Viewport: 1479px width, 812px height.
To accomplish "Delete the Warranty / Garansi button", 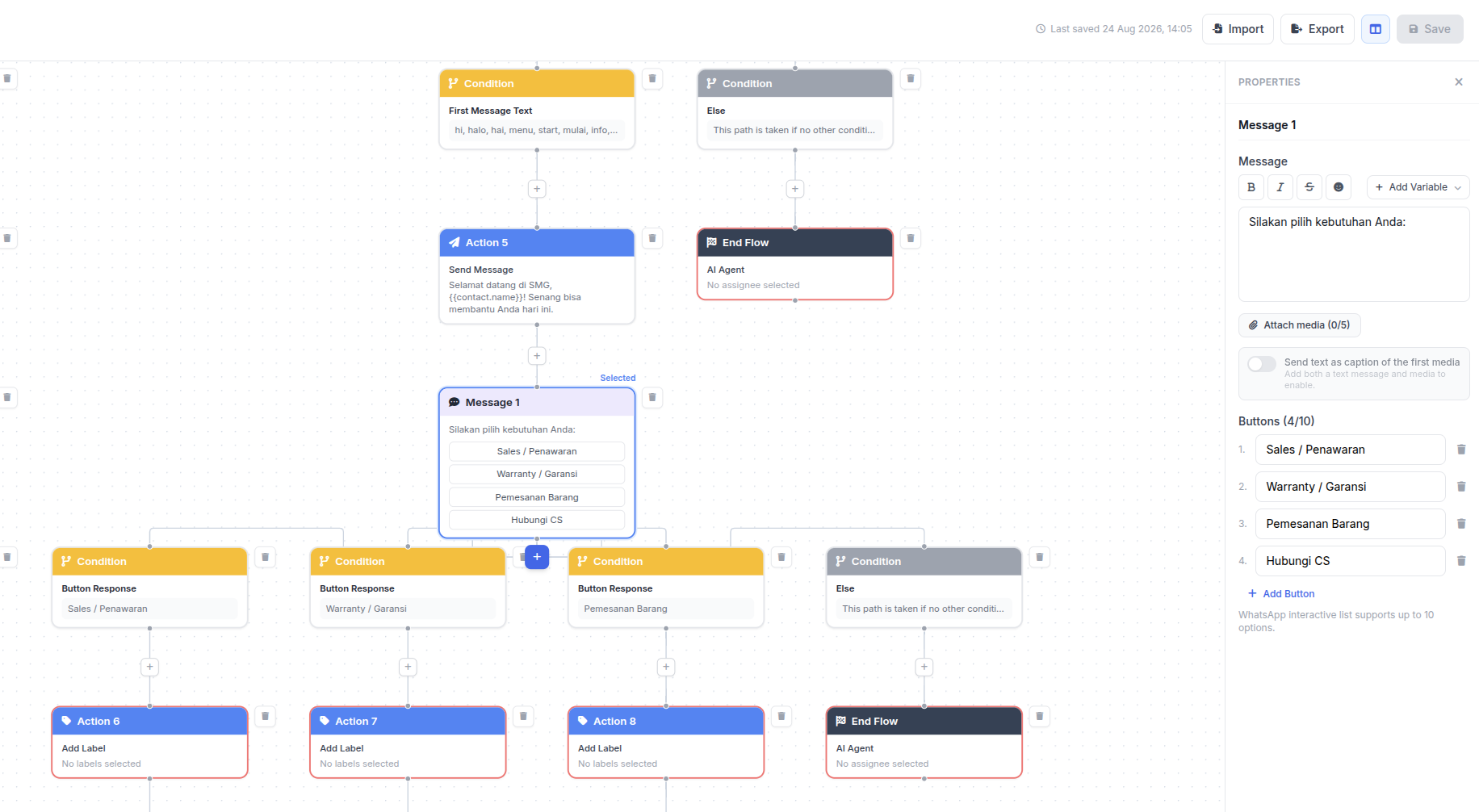I will pyautogui.click(x=1461, y=487).
